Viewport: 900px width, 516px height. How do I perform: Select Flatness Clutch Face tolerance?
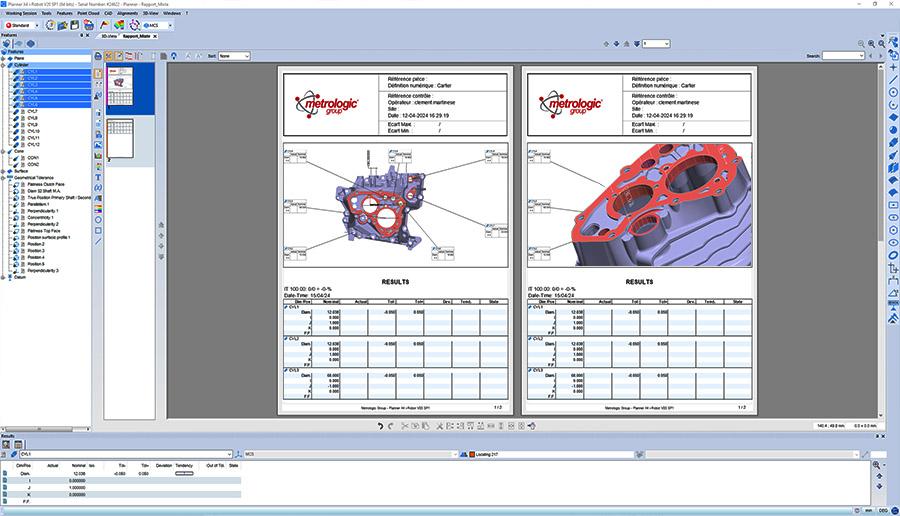click(46, 184)
